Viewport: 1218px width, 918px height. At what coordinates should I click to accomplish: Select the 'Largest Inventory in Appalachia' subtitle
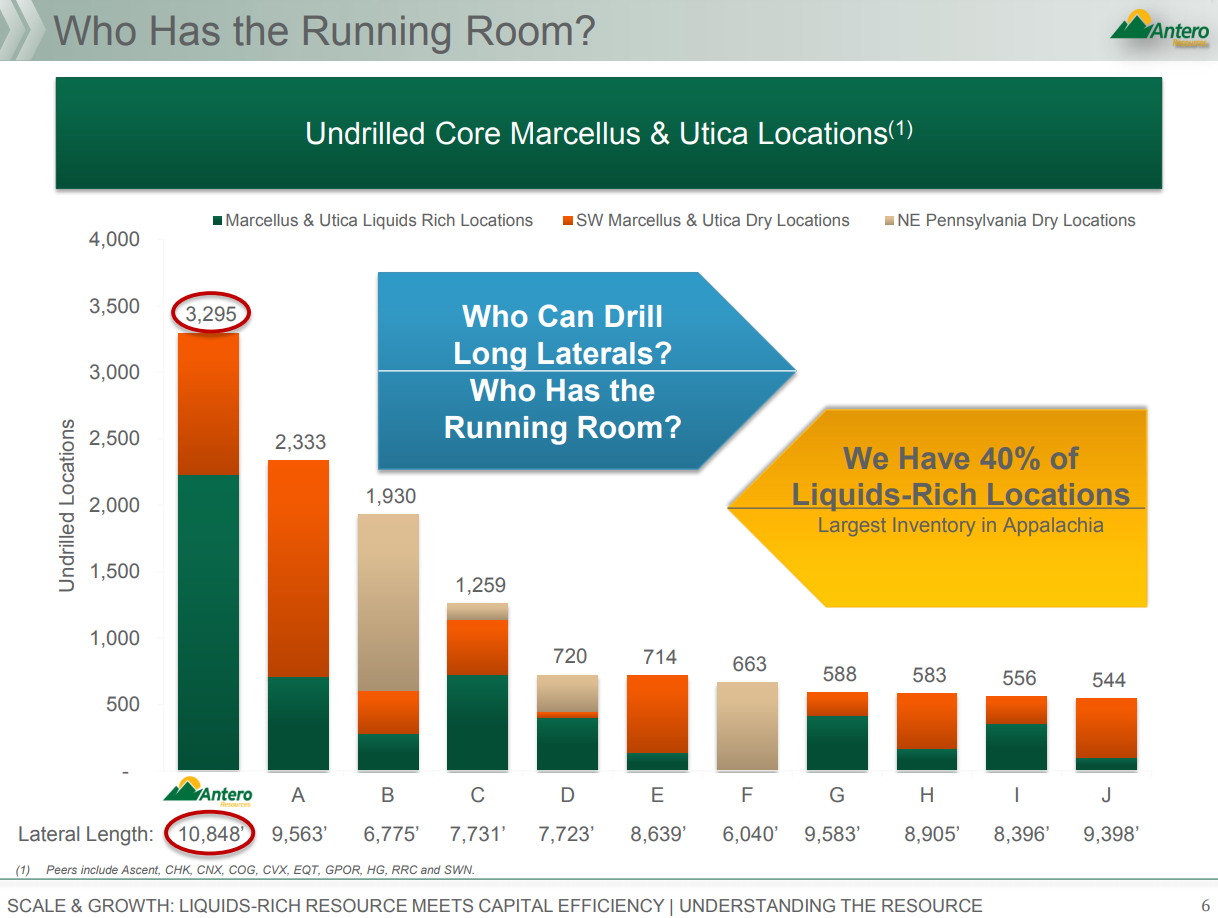(960, 525)
